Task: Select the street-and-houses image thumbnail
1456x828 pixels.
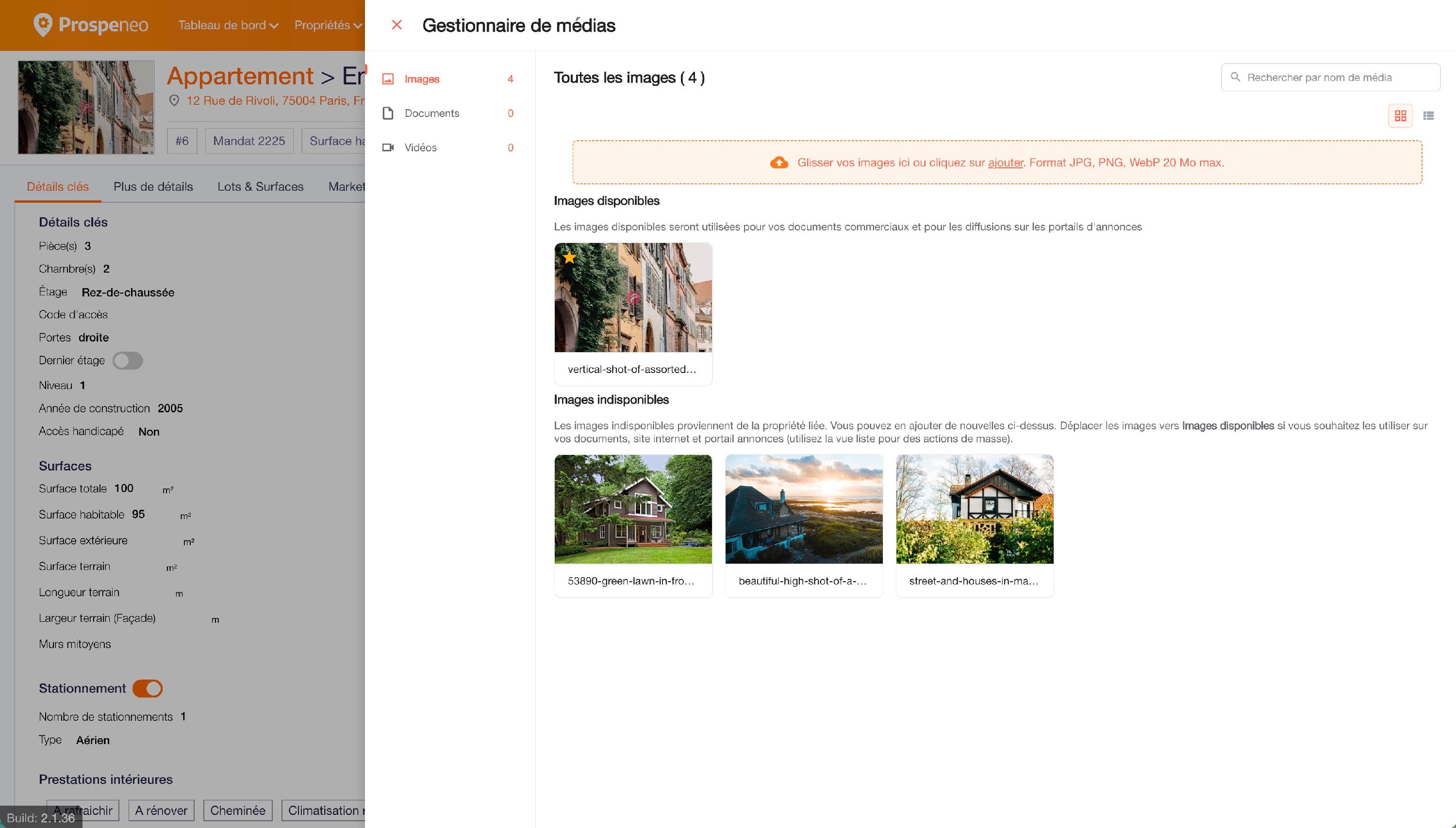Action: pyautogui.click(x=975, y=509)
